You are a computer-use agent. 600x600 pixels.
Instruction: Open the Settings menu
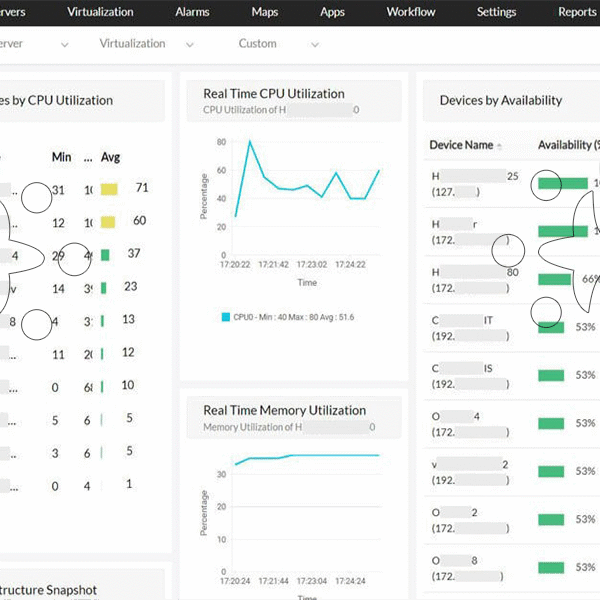[496, 12]
